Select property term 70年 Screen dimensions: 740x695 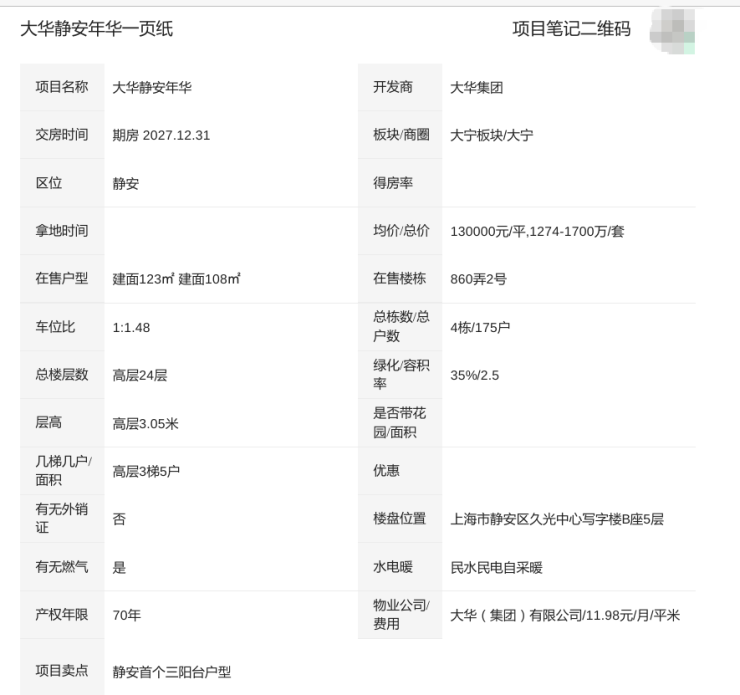point(126,615)
